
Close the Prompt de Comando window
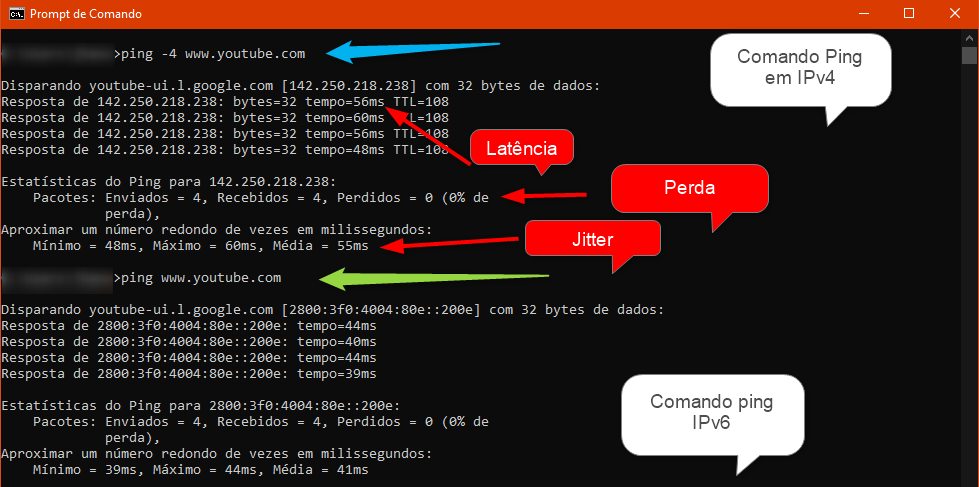point(955,14)
